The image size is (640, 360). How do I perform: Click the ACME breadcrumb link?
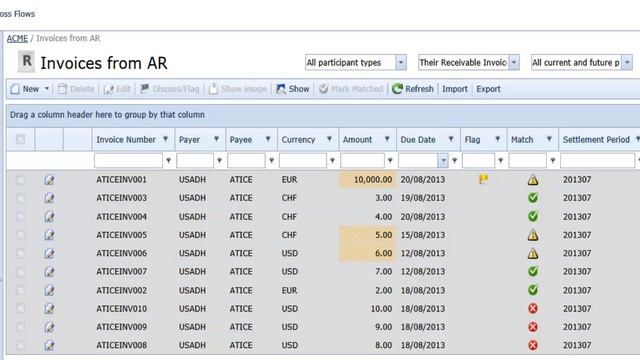click(x=17, y=38)
